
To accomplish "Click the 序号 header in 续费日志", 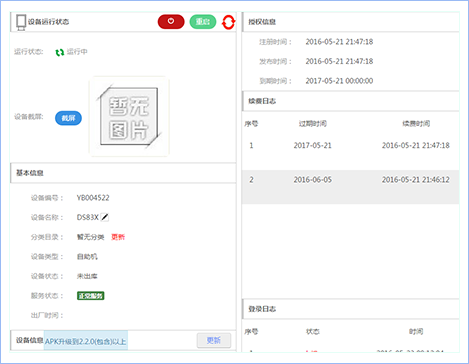I will pos(251,124).
